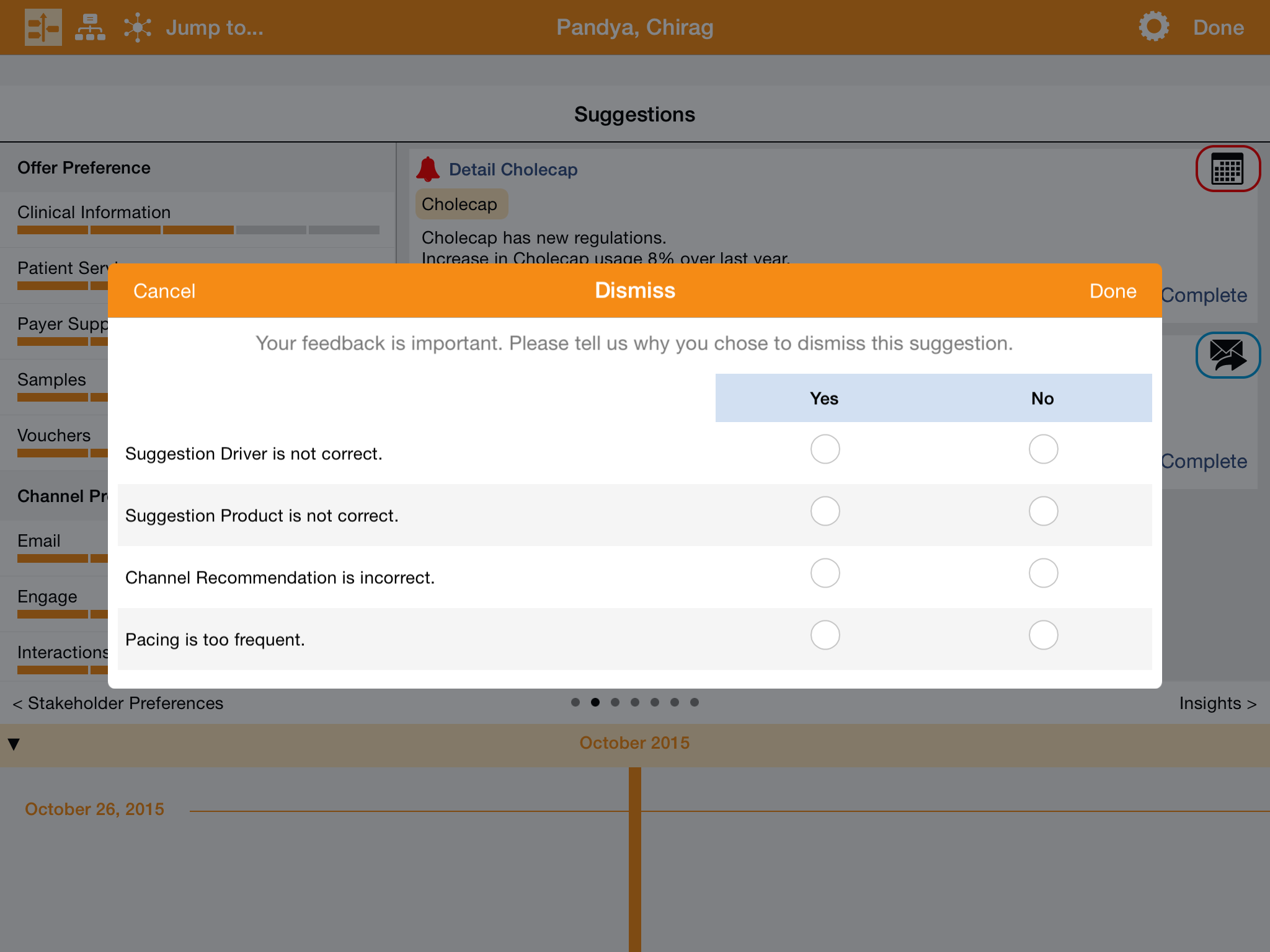1270x952 pixels.
Task: Select Yes for Suggestion Driver is not correct
Action: coord(825,449)
